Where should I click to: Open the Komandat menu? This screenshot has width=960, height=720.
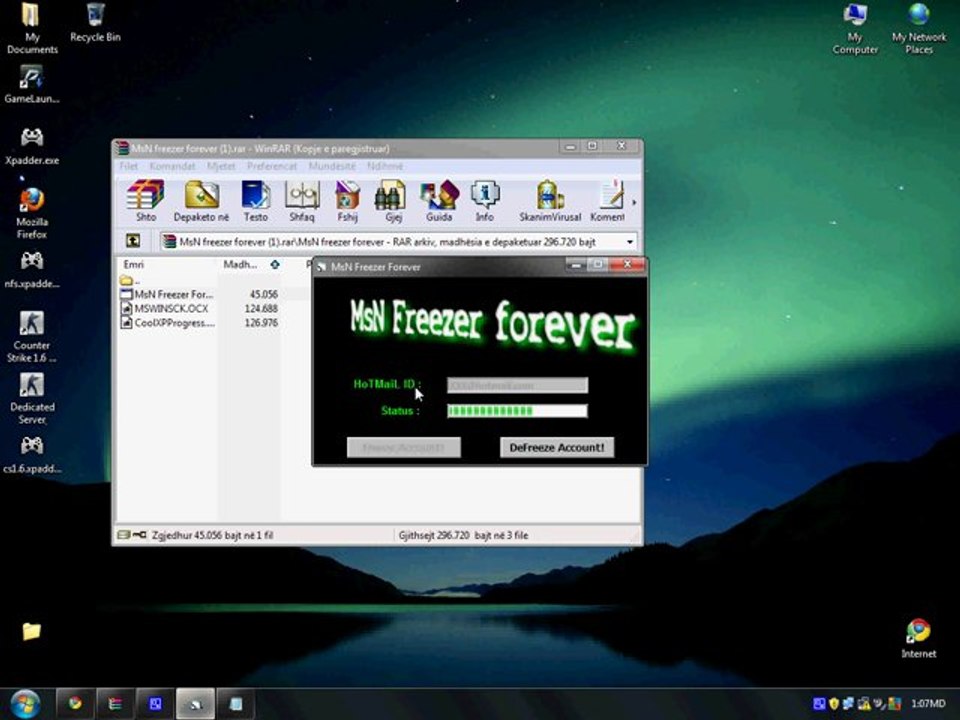coord(172,166)
